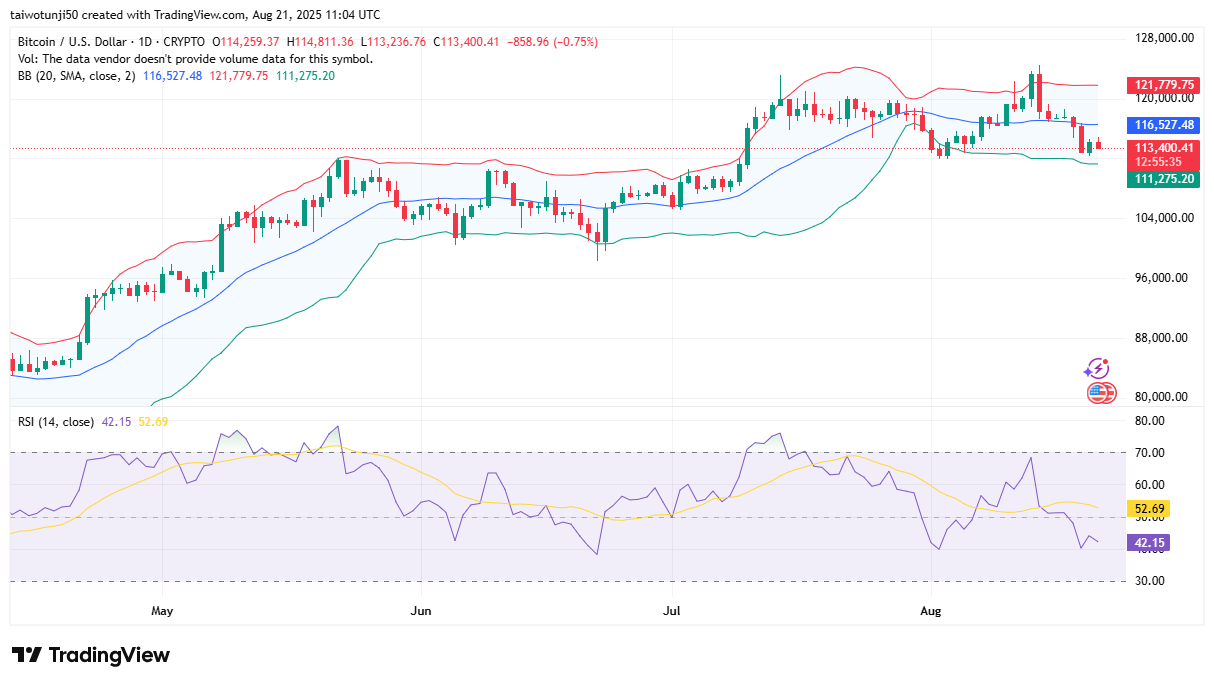Click the US flag economic events icon
1214x685 pixels.
(x=1101, y=393)
